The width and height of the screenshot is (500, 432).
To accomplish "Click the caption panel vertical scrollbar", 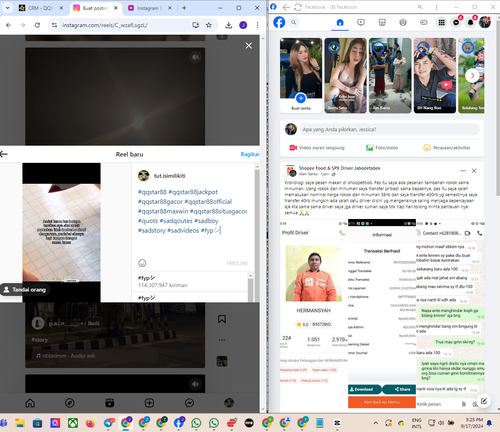I will [x=257, y=233].
